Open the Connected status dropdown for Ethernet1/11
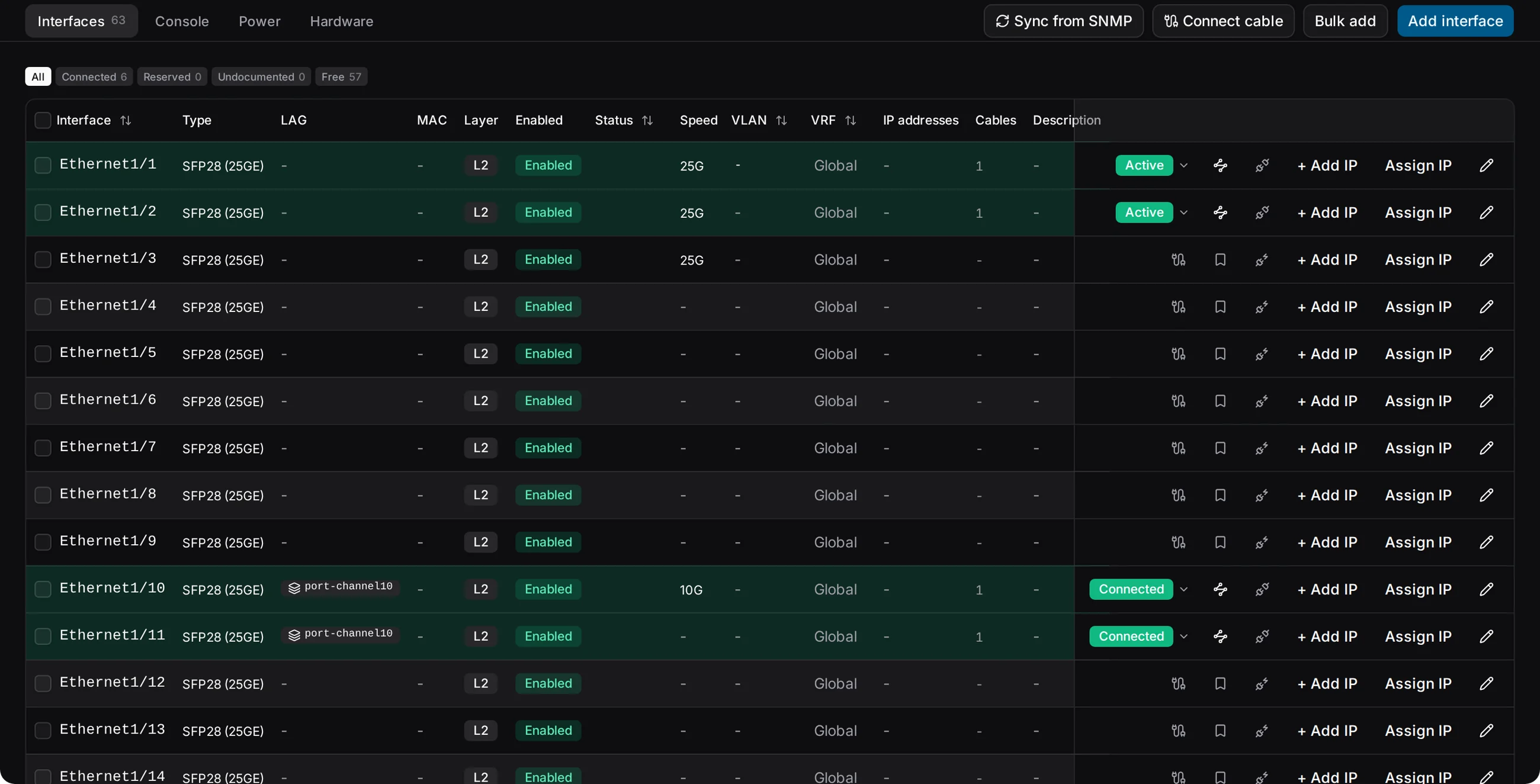Screen dimensions: 1540x784 (x=1183, y=637)
